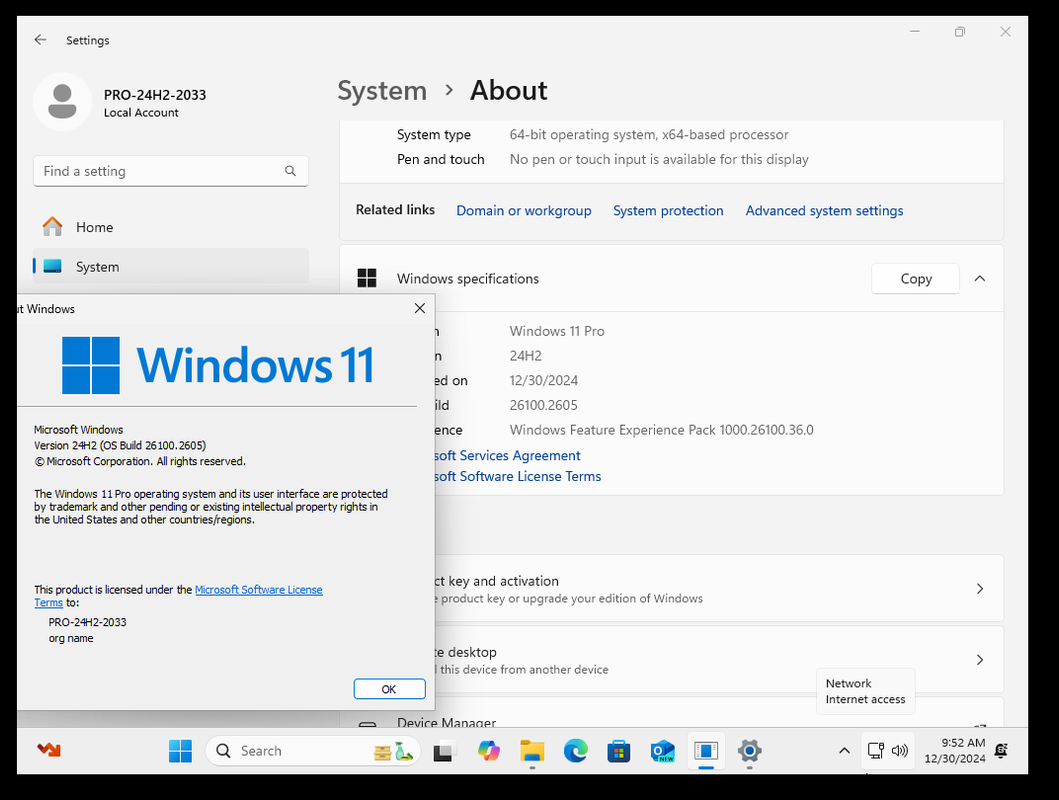This screenshot has height=800, width=1059.
Task: Select the Windows 11 Pro edition value
Action: pyautogui.click(x=557, y=331)
